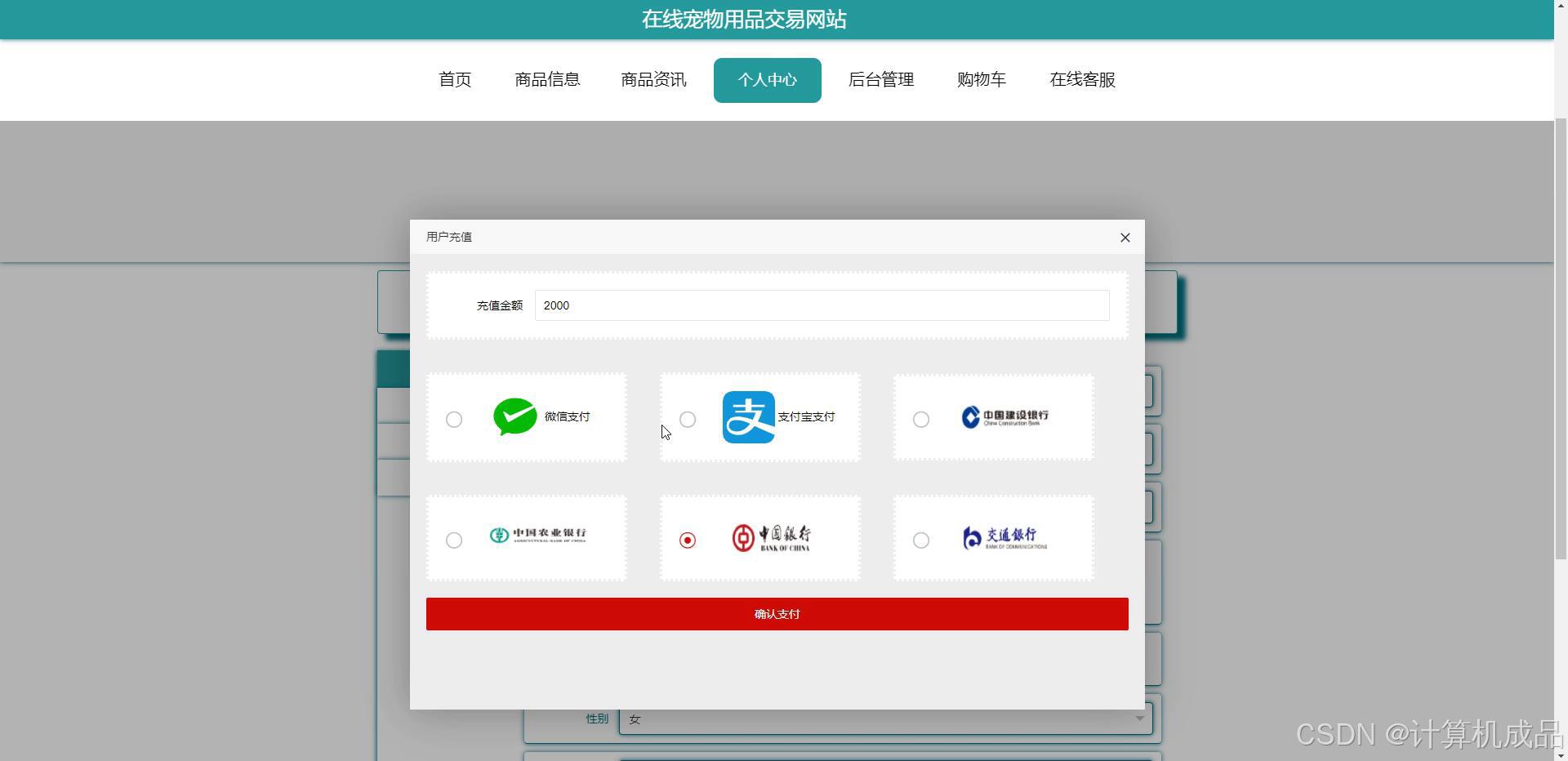Pick the Bank of Communications radio option
Image resolution: width=1568 pixels, height=761 pixels.
(x=921, y=541)
